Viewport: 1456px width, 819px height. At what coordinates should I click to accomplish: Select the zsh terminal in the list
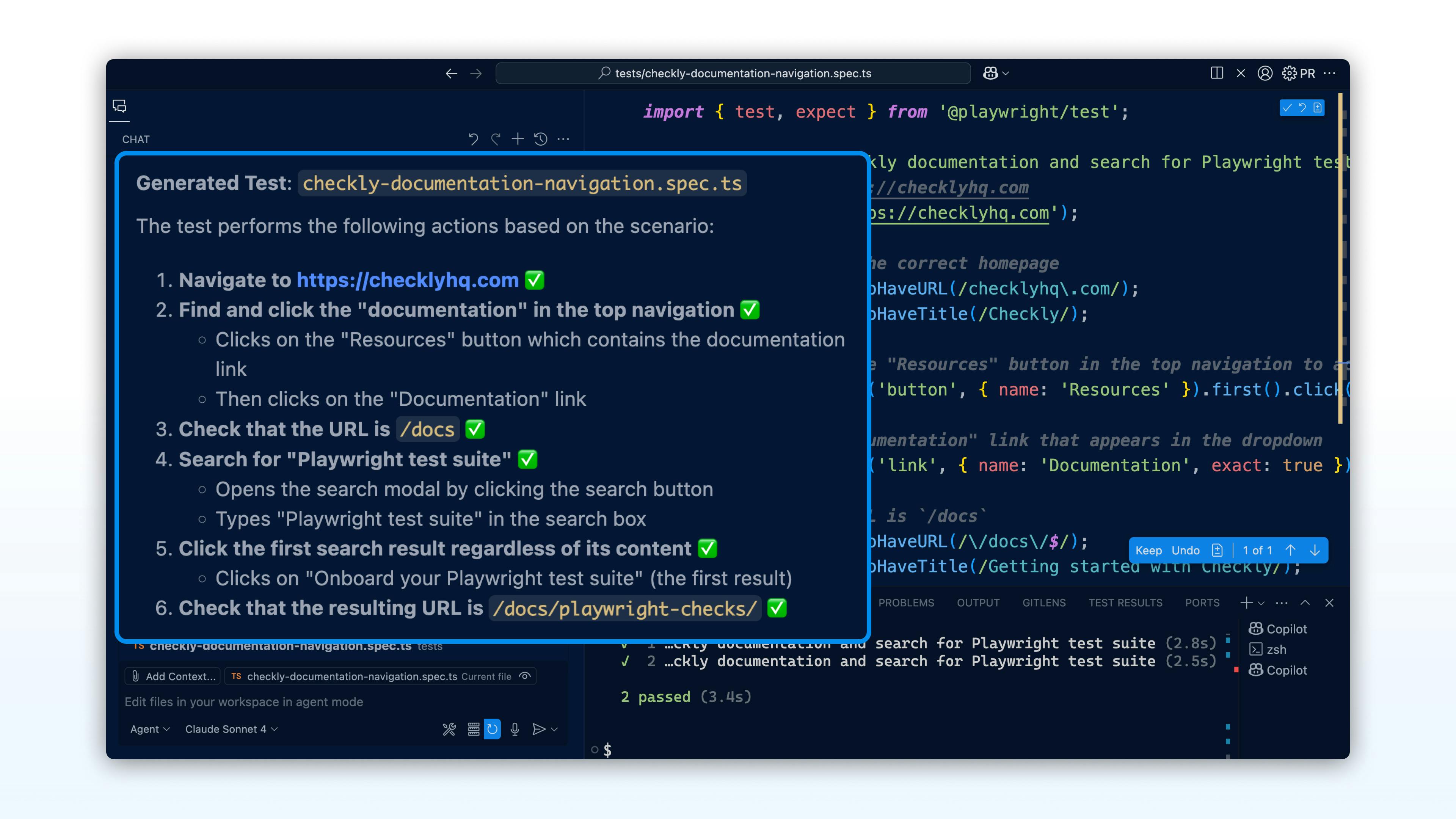click(x=1268, y=650)
